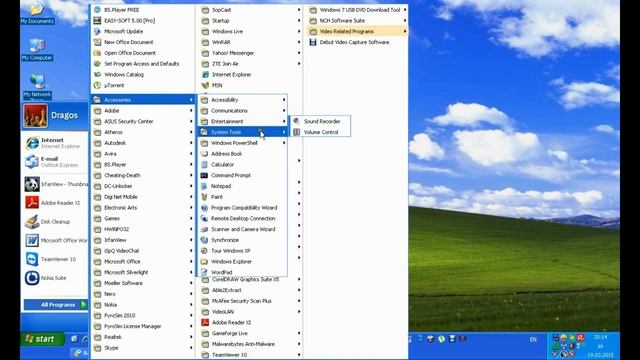Click the Calculator icon
The height and width of the screenshot is (360, 640).
pos(204,164)
